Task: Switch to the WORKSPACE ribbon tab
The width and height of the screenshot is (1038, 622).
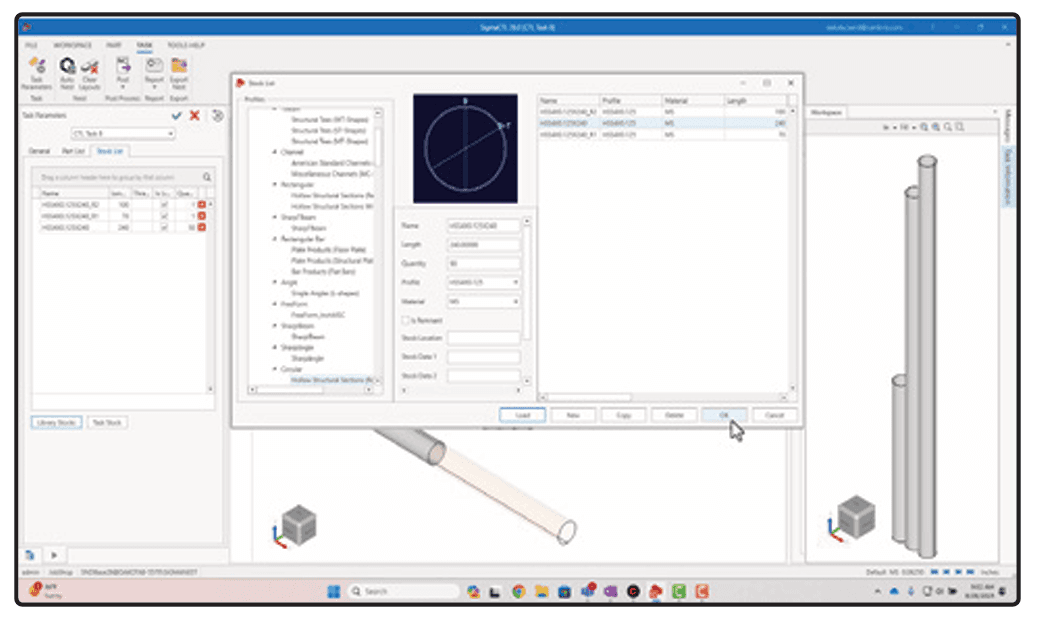Action: tap(73, 45)
